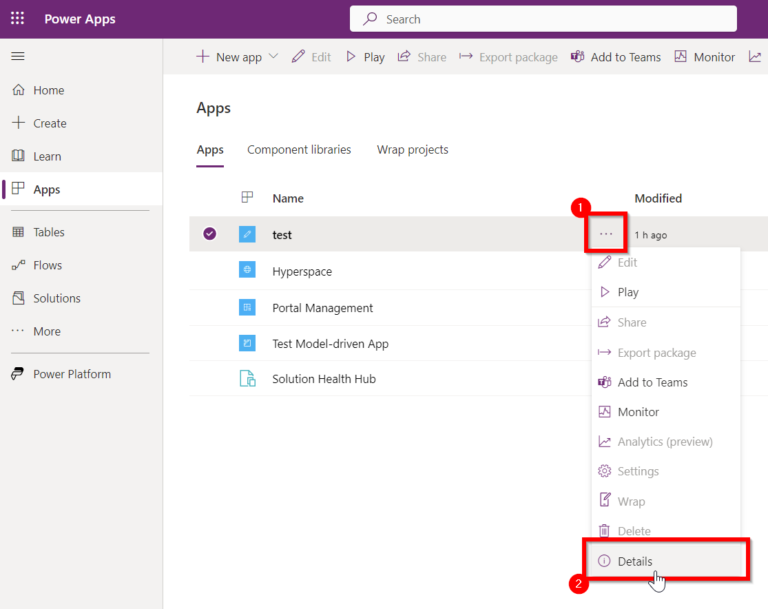
Task: Open the Solution Health Hub app name
Action: (x=324, y=379)
